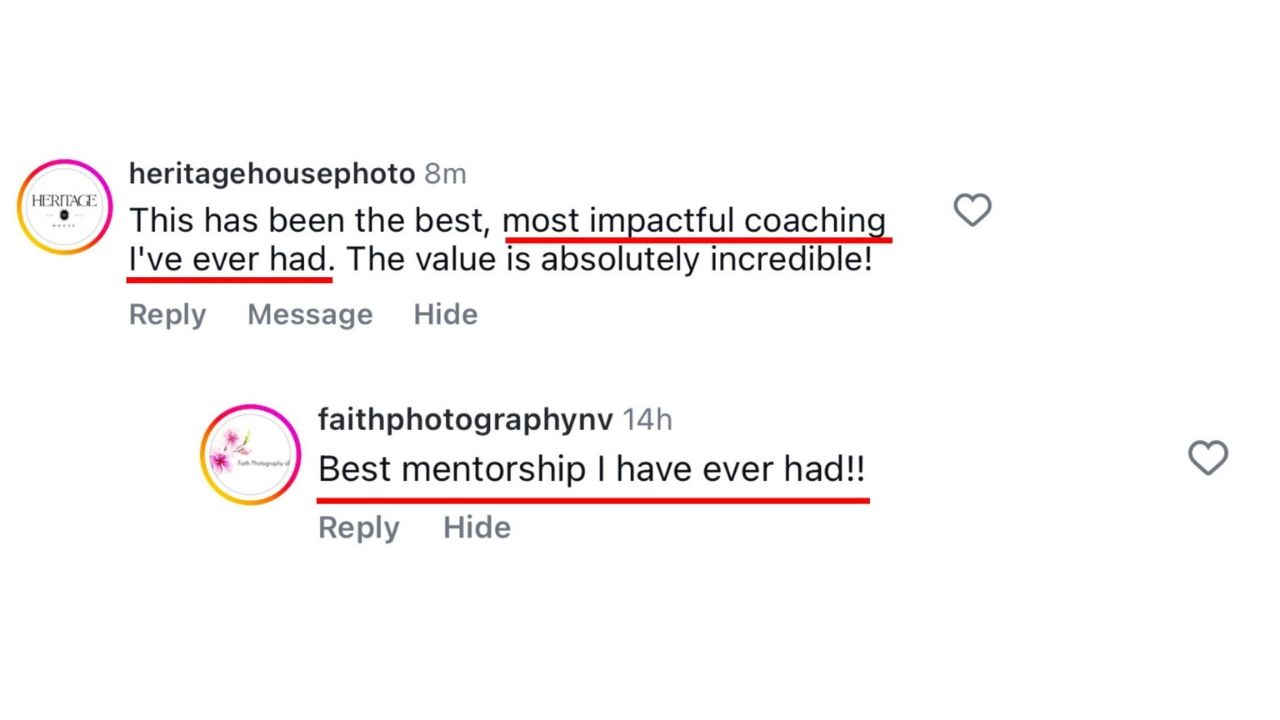Click the "Best mentorship I have ever had!!" text
This screenshot has height=720, width=1280.
(x=592, y=469)
